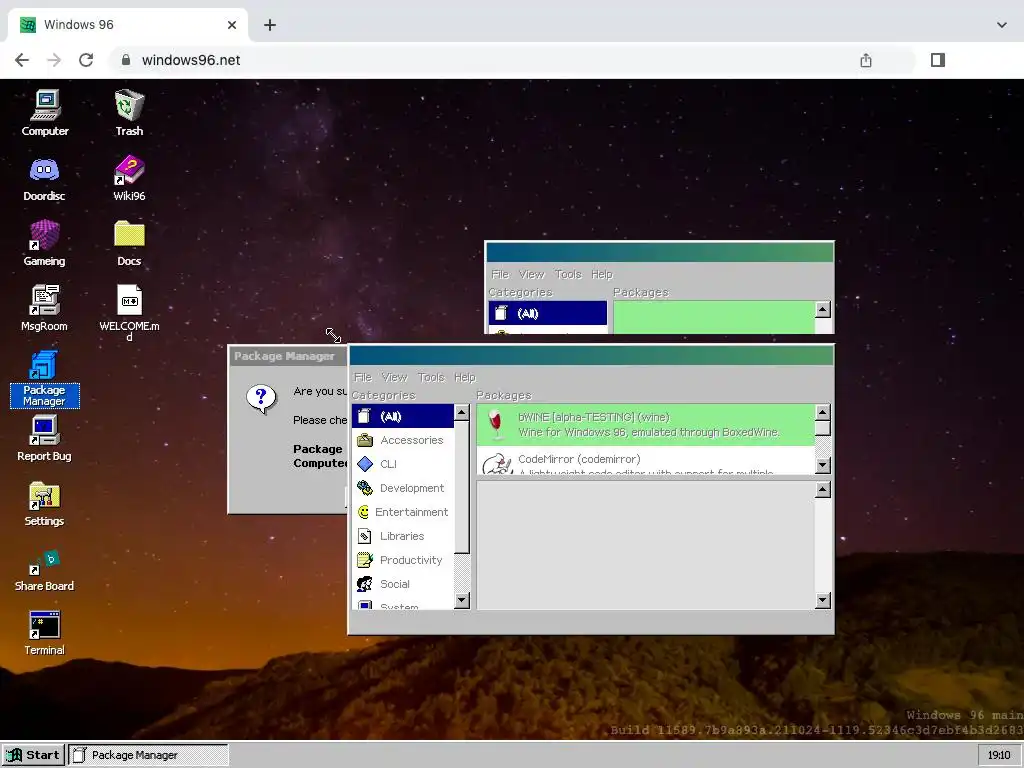This screenshot has height=768, width=1024.
Task: Open File menu in front Package Manager window
Action: [362, 377]
